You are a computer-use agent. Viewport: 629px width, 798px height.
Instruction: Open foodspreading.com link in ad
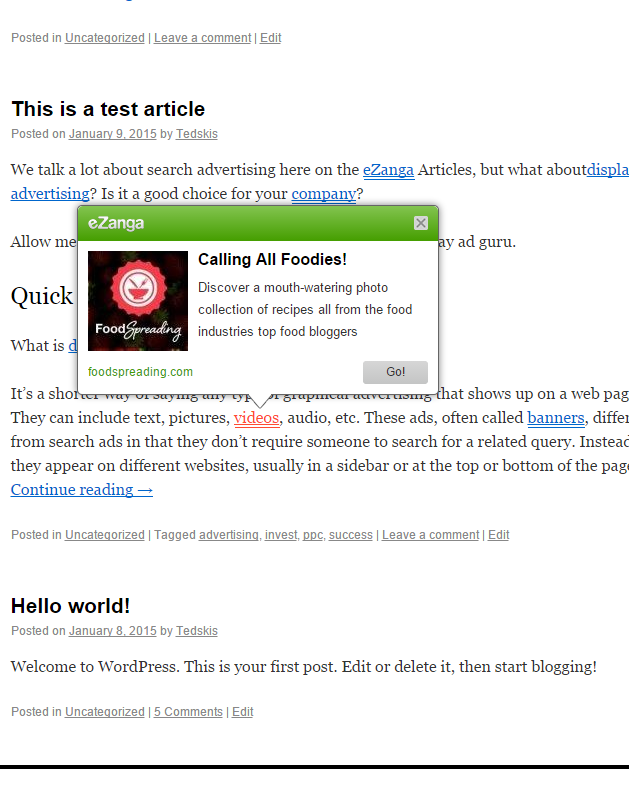coord(140,372)
